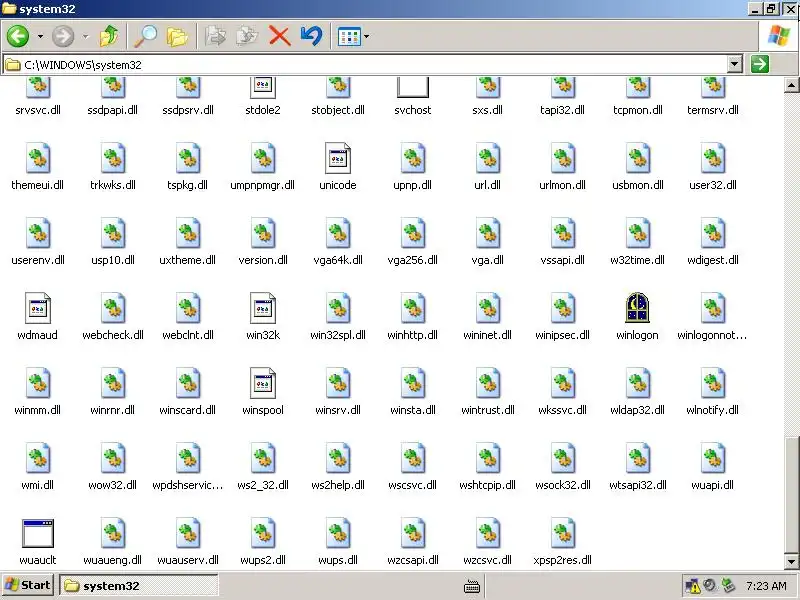Toggle the Folders pane button
This screenshot has height=600, width=800.
pos(177,36)
